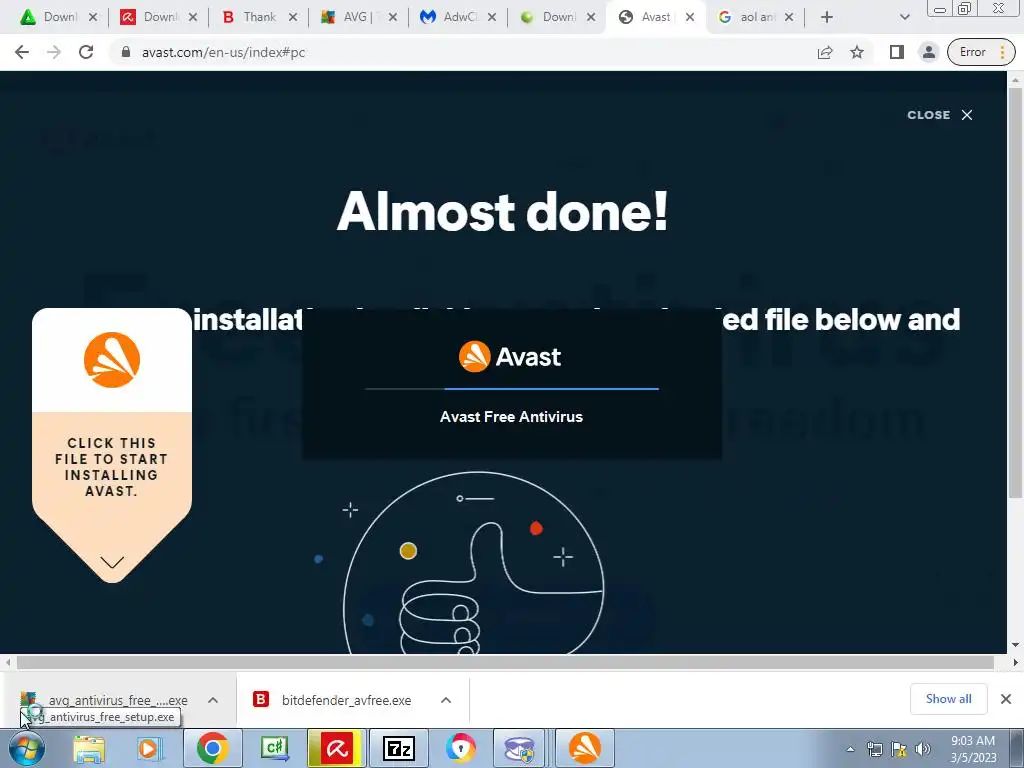Click the volume speaker tray icon
This screenshot has width=1024, height=768.
tap(923, 749)
